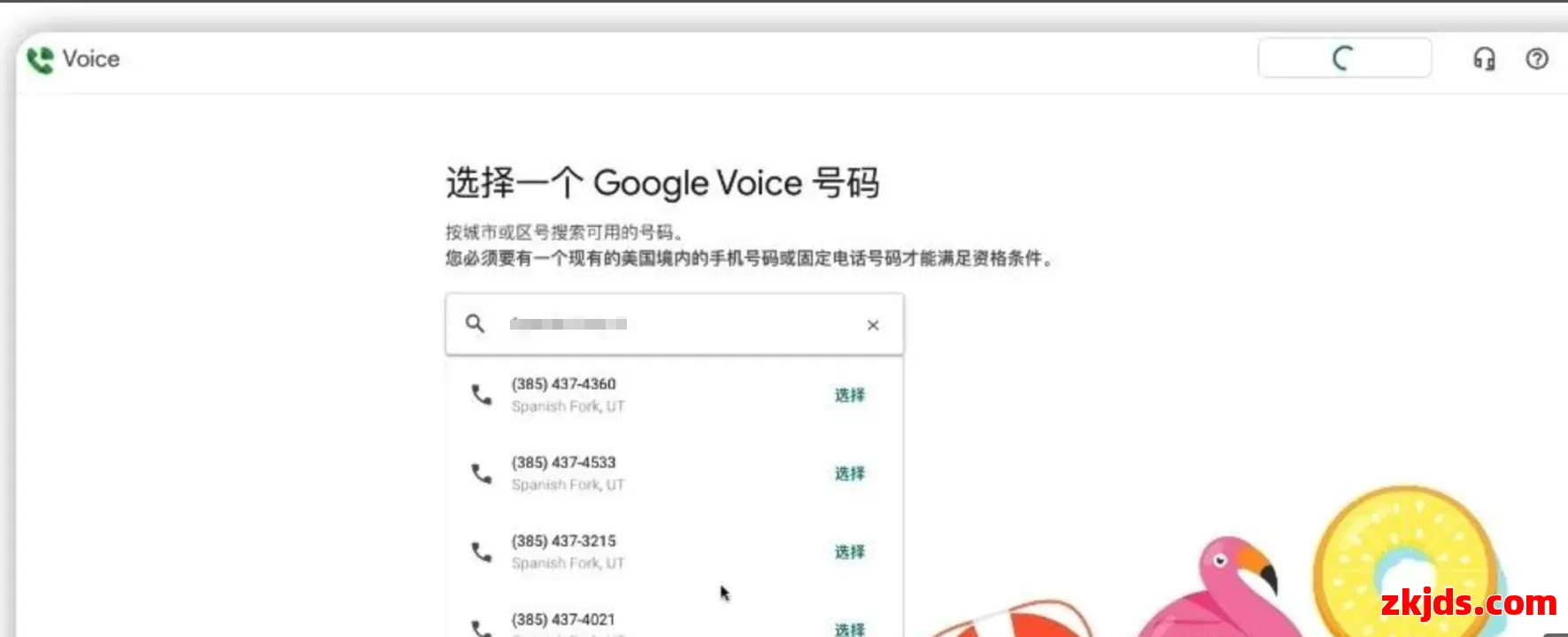The image size is (1568, 637).
Task: Click Spanish Fork, UT under (385) 437-4360
Action: tap(568, 407)
